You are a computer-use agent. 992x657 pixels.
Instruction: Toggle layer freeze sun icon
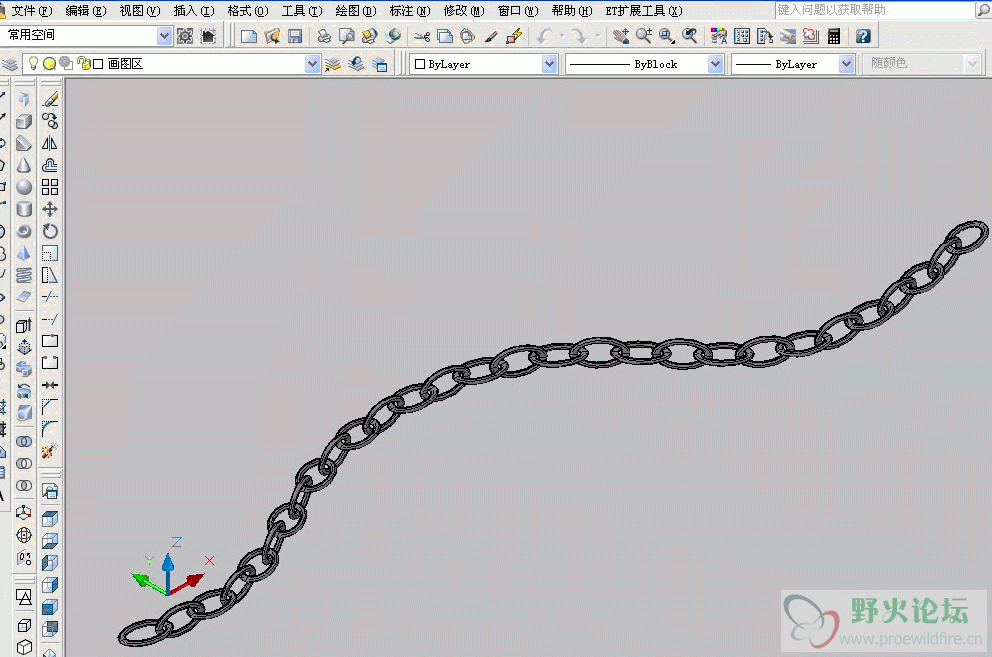point(49,63)
